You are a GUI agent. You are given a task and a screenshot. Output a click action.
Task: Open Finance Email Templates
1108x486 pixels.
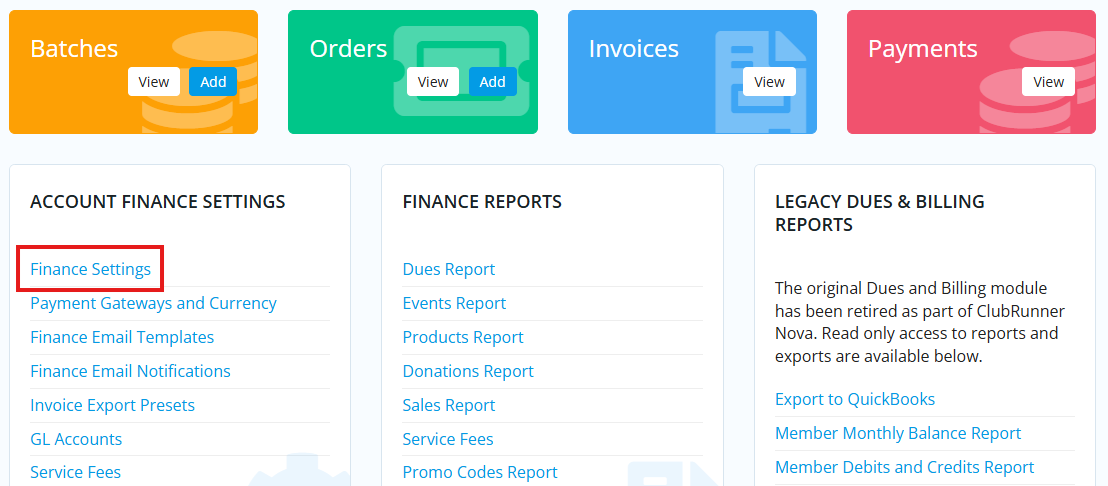(122, 337)
